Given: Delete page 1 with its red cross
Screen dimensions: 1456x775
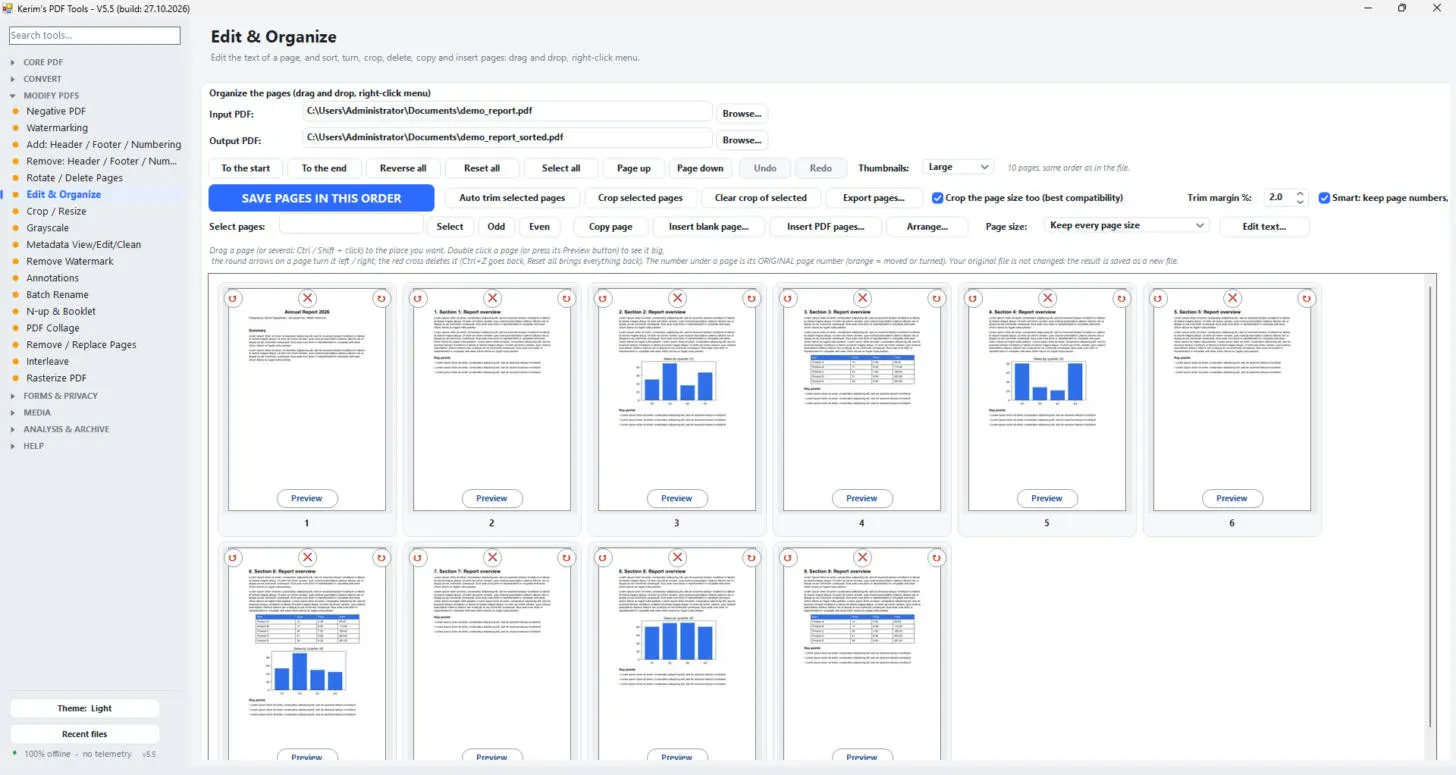Looking at the screenshot, I should pyautogui.click(x=307, y=298).
